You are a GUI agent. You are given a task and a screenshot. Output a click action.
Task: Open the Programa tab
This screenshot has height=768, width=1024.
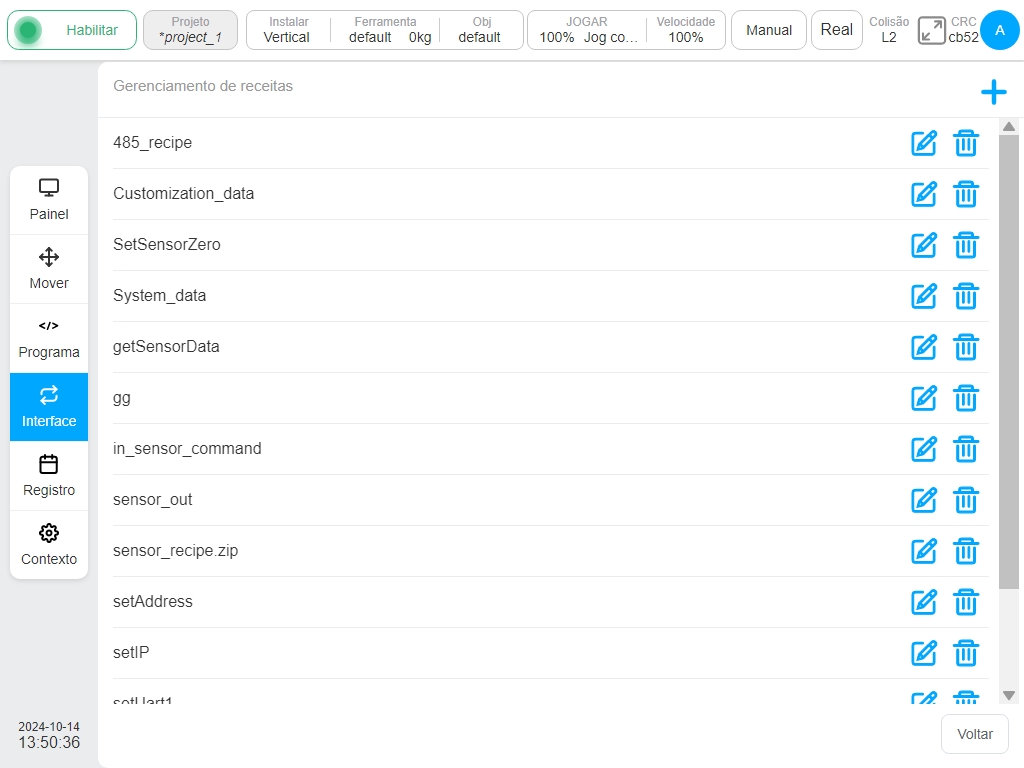[x=49, y=338]
